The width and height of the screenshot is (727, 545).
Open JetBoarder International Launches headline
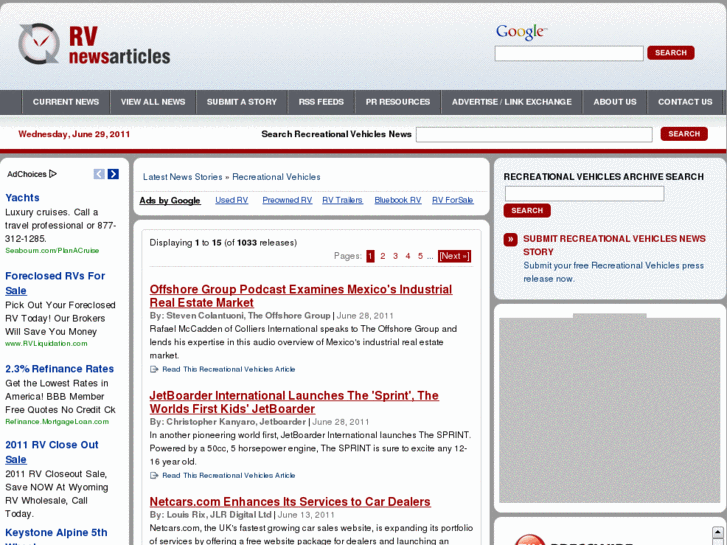click(x=294, y=402)
